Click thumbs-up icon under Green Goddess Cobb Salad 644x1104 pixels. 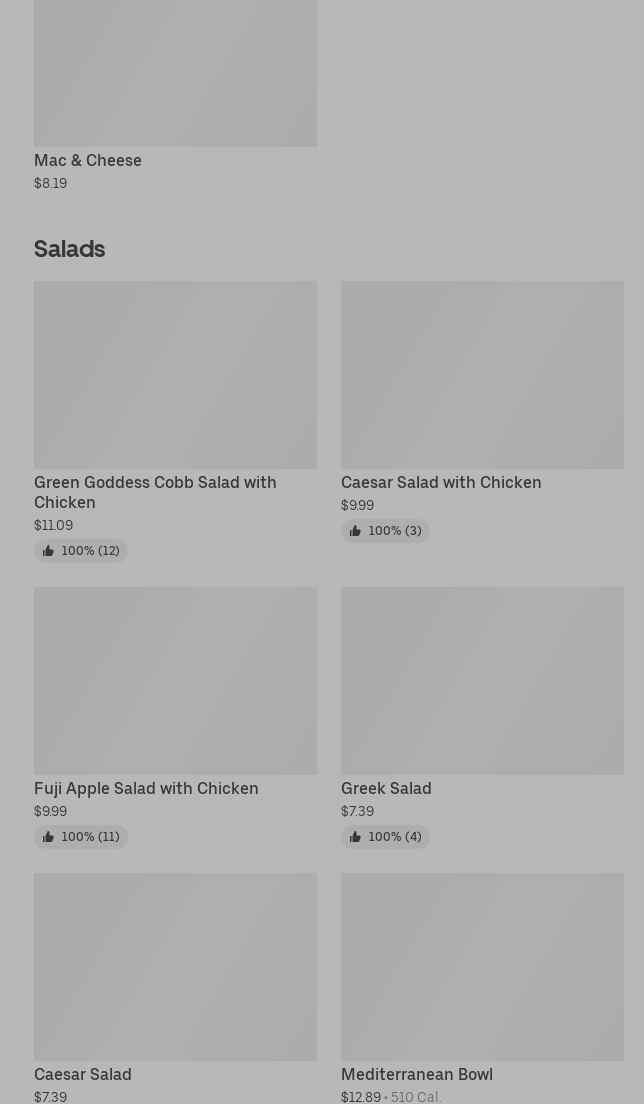click(48, 551)
